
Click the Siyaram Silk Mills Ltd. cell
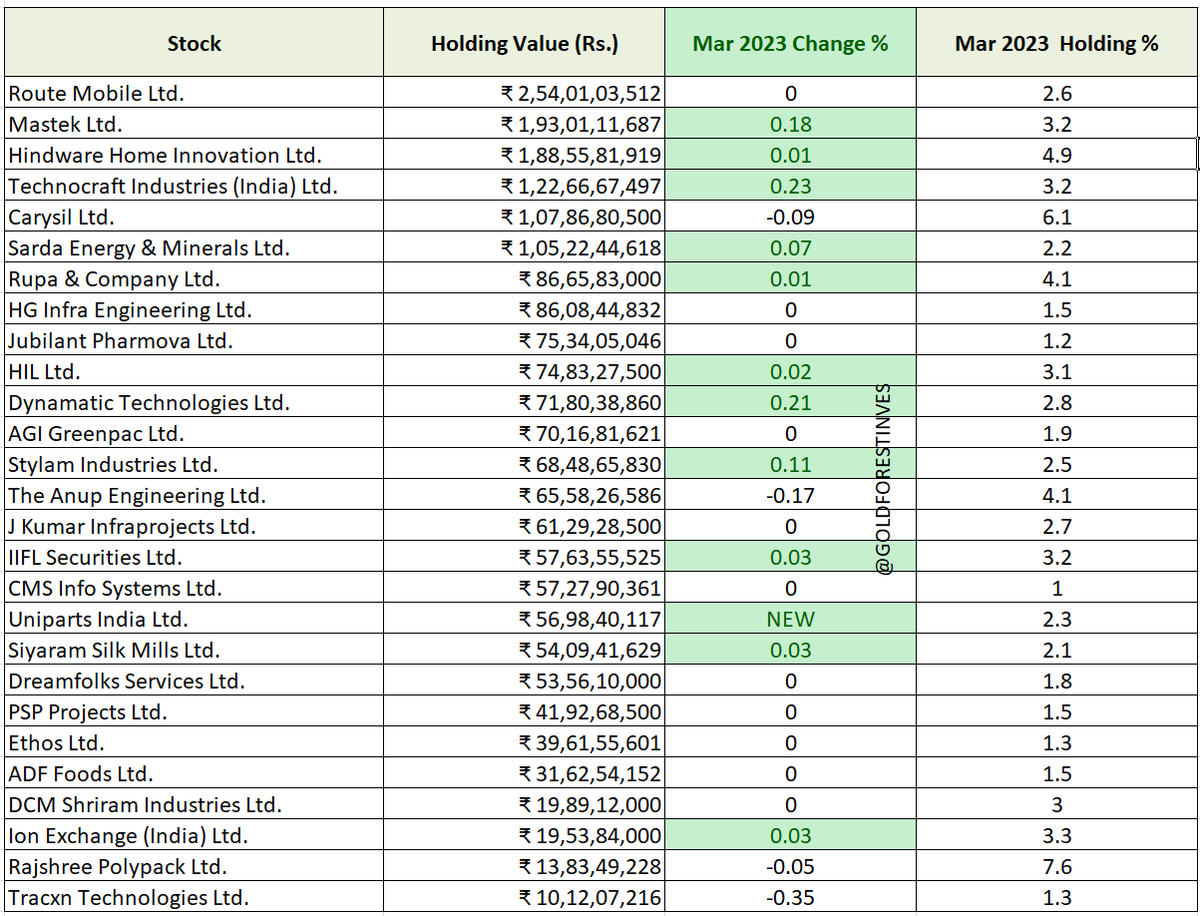pos(194,651)
